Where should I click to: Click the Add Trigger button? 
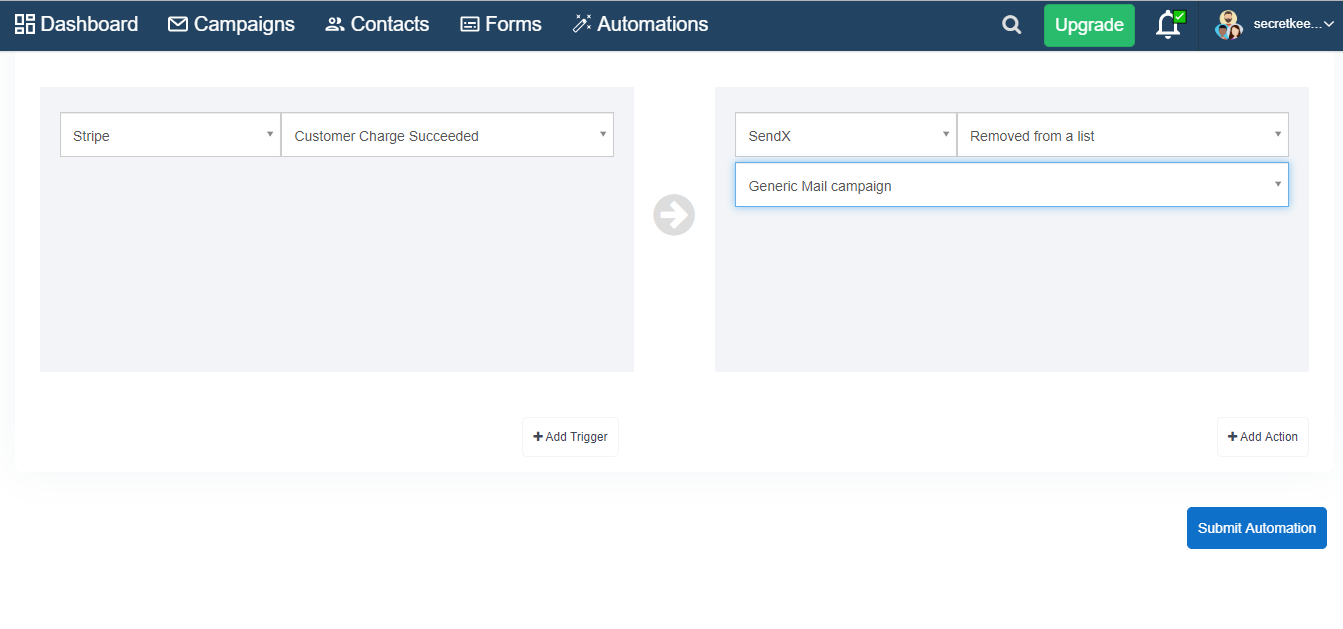click(570, 437)
